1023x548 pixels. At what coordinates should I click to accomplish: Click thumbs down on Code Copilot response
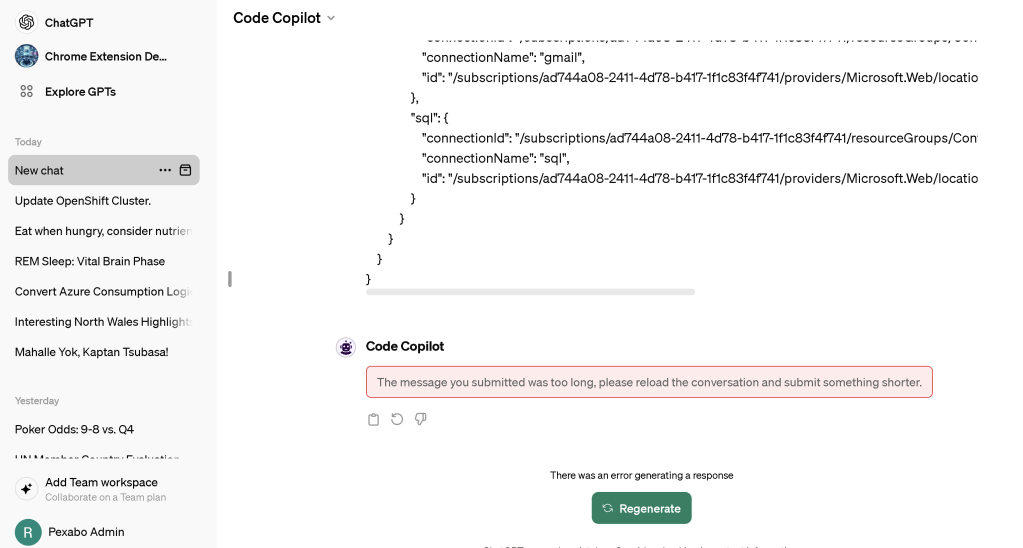tap(421, 419)
